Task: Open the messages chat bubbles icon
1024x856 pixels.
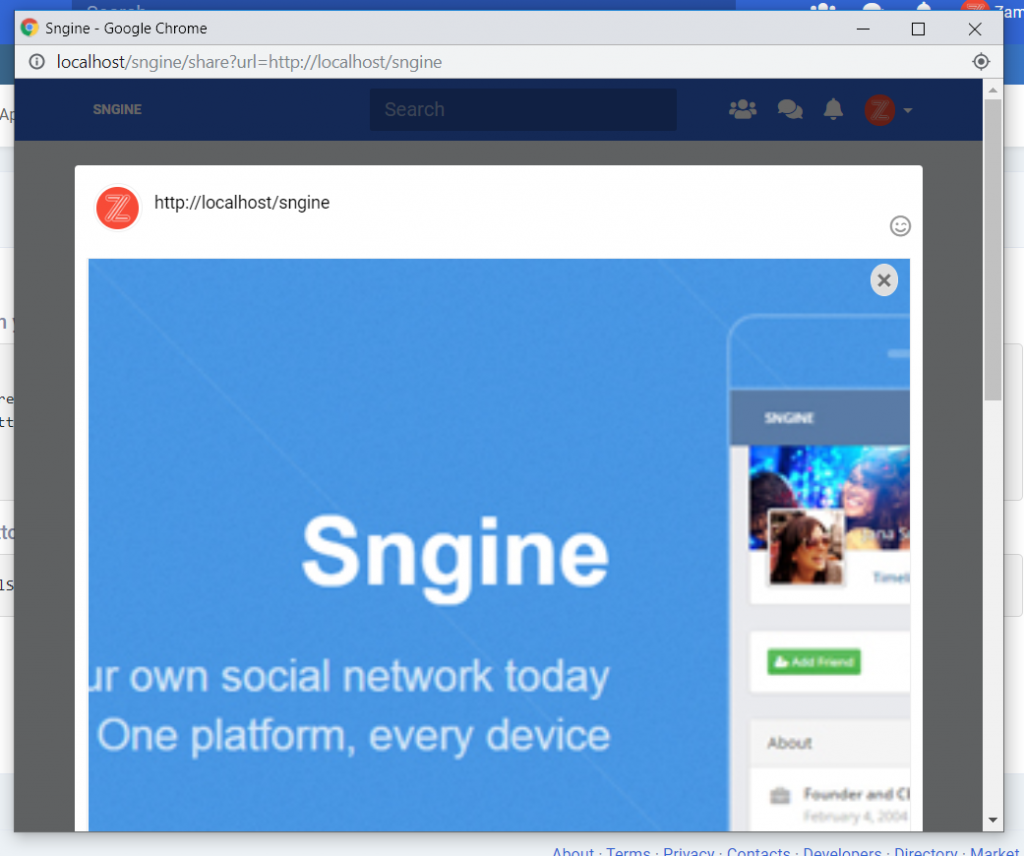Action: point(790,109)
